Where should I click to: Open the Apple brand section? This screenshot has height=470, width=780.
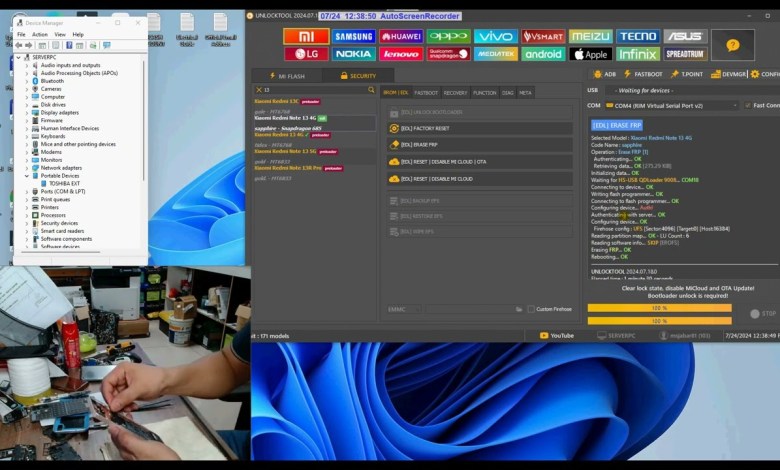pyautogui.click(x=590, y=54)
